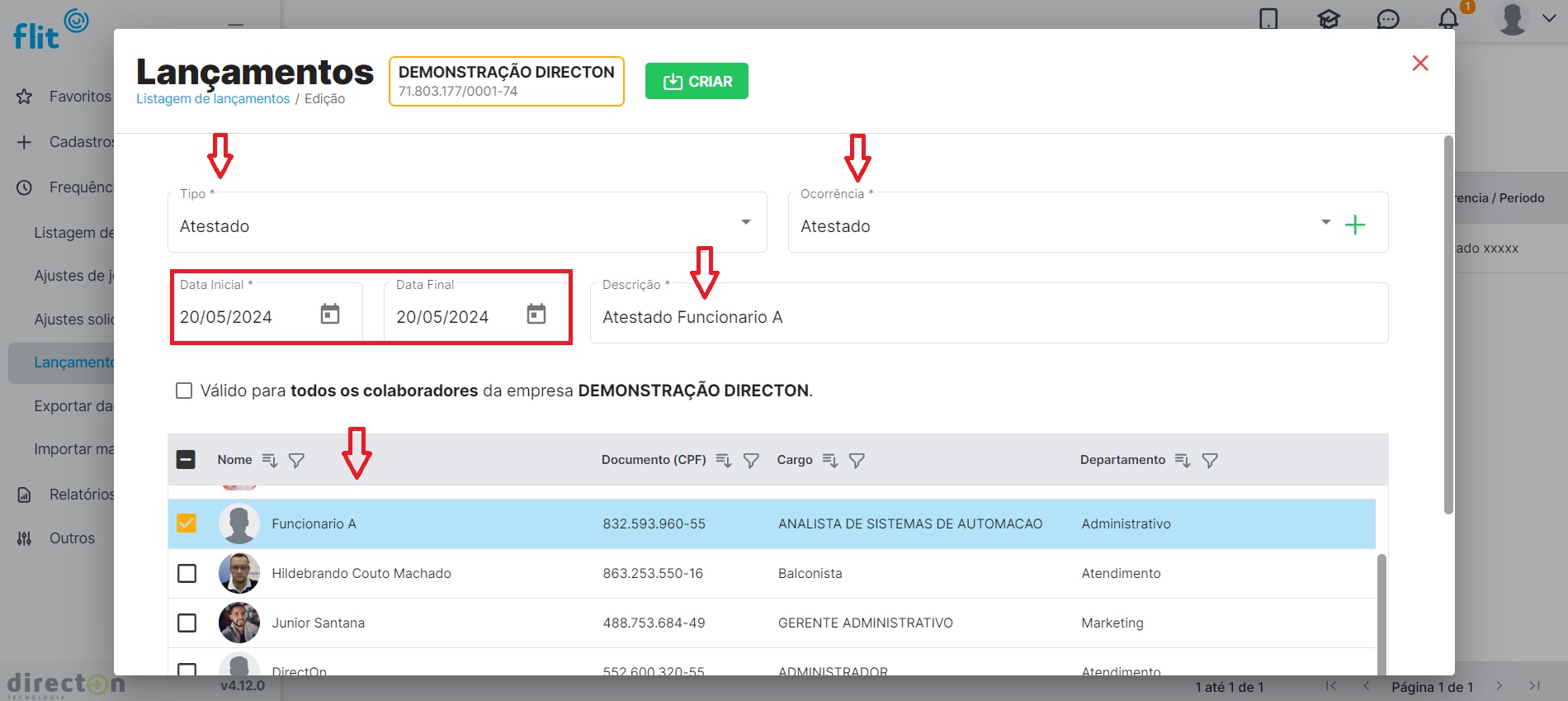The image size is (1568, 701).
Task: Open the graduation cap training icon
Action: coord(1329,18)
